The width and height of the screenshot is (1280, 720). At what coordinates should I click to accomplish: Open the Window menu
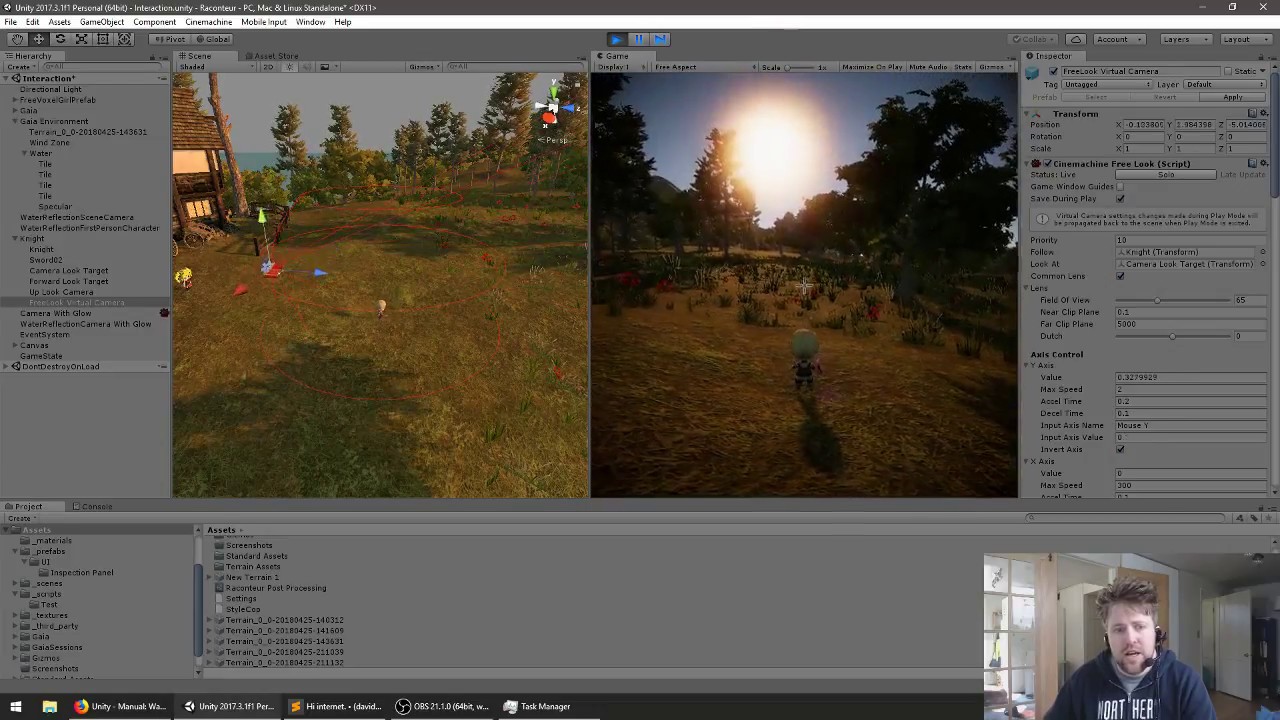pyautogui.click(x=310, y=22)
